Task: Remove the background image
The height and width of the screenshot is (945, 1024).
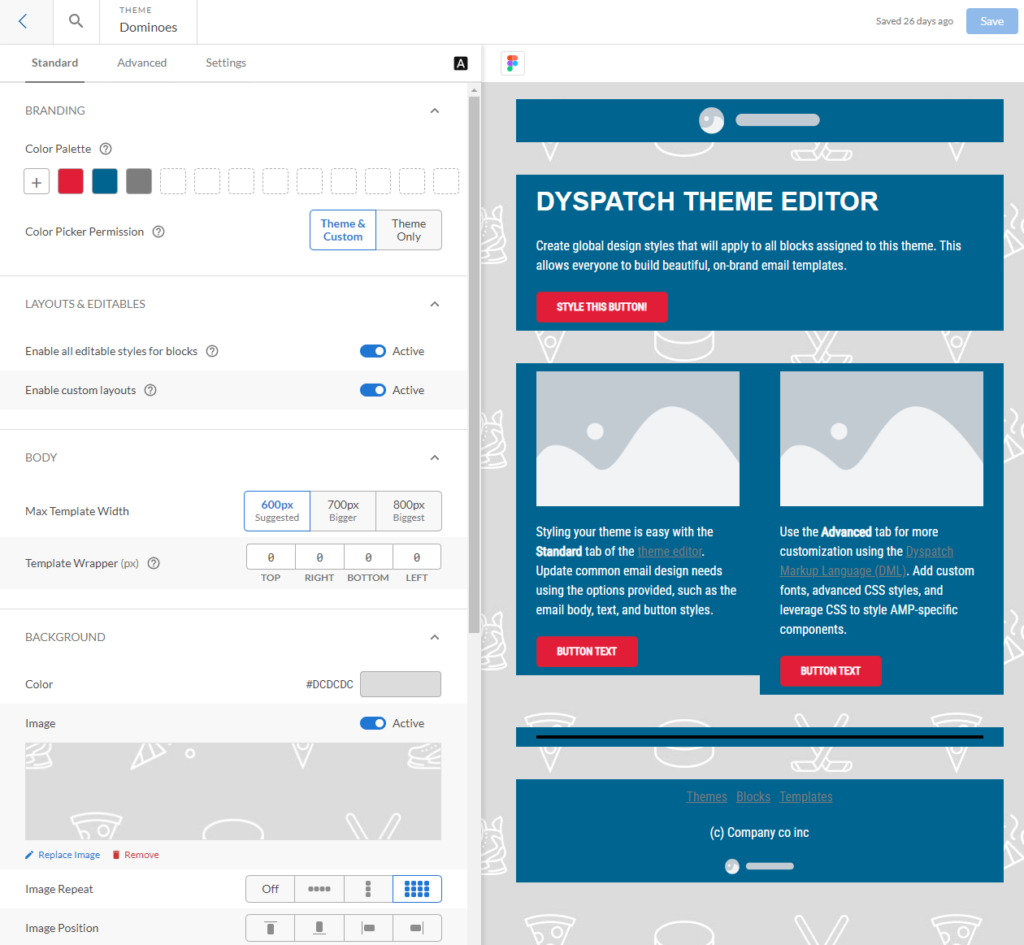Action: coord(136,855)
